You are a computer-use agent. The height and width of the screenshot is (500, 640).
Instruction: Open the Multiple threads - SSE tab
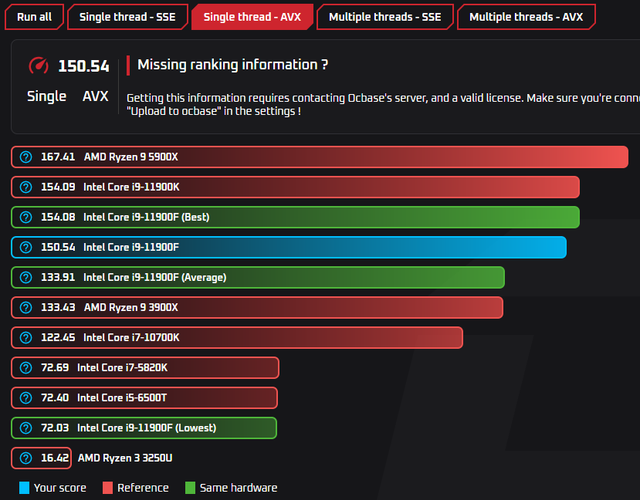click(385, 17)
